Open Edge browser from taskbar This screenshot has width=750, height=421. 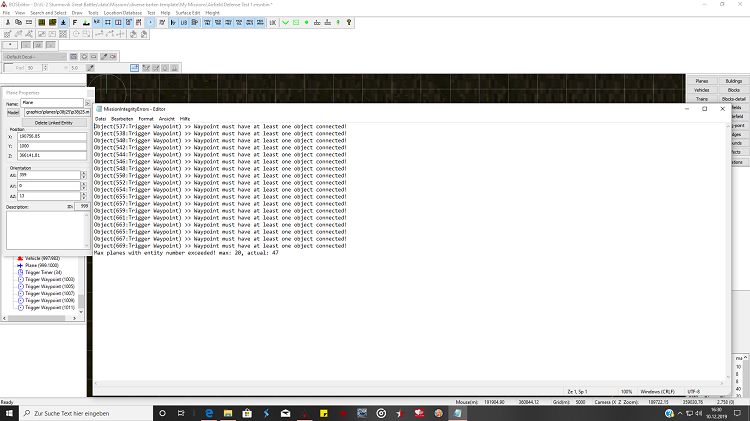(209, 413)
